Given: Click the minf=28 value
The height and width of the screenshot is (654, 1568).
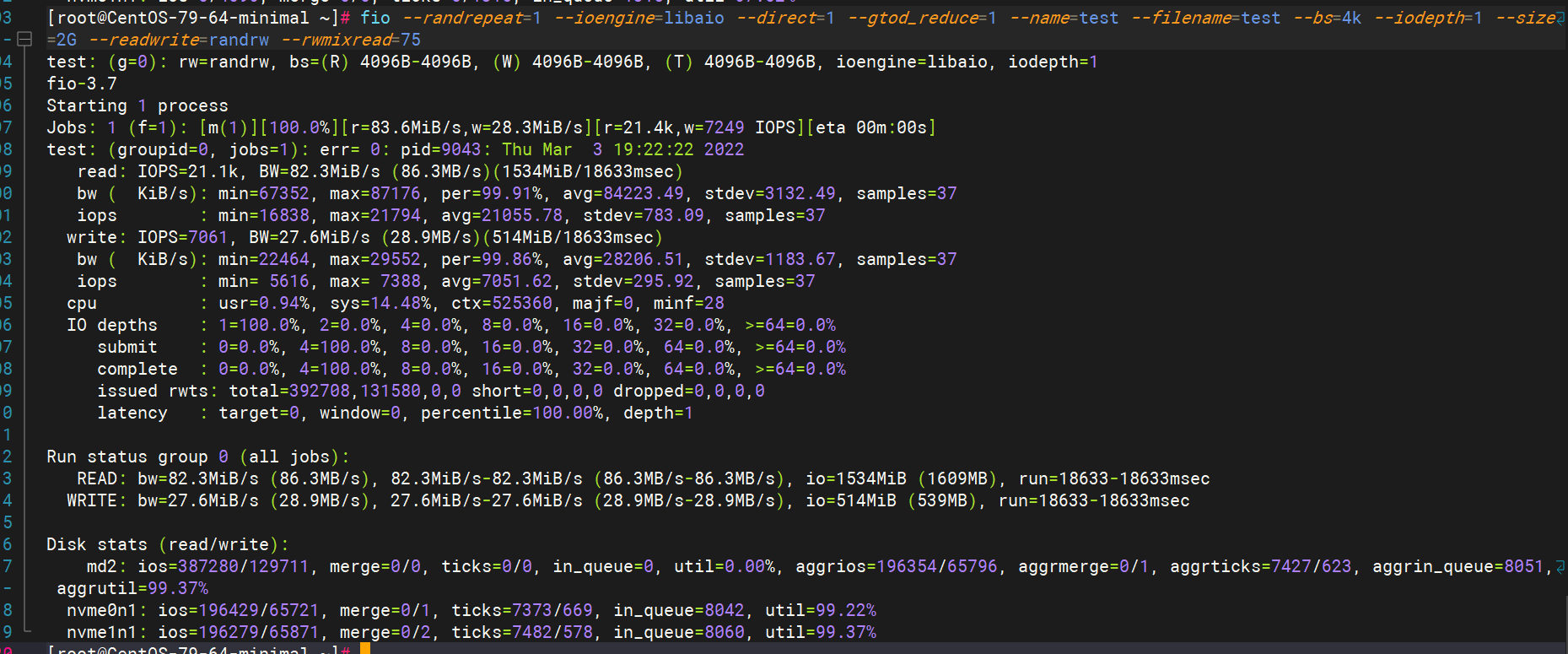Looking at the screenshot, I should pos(684,303).
